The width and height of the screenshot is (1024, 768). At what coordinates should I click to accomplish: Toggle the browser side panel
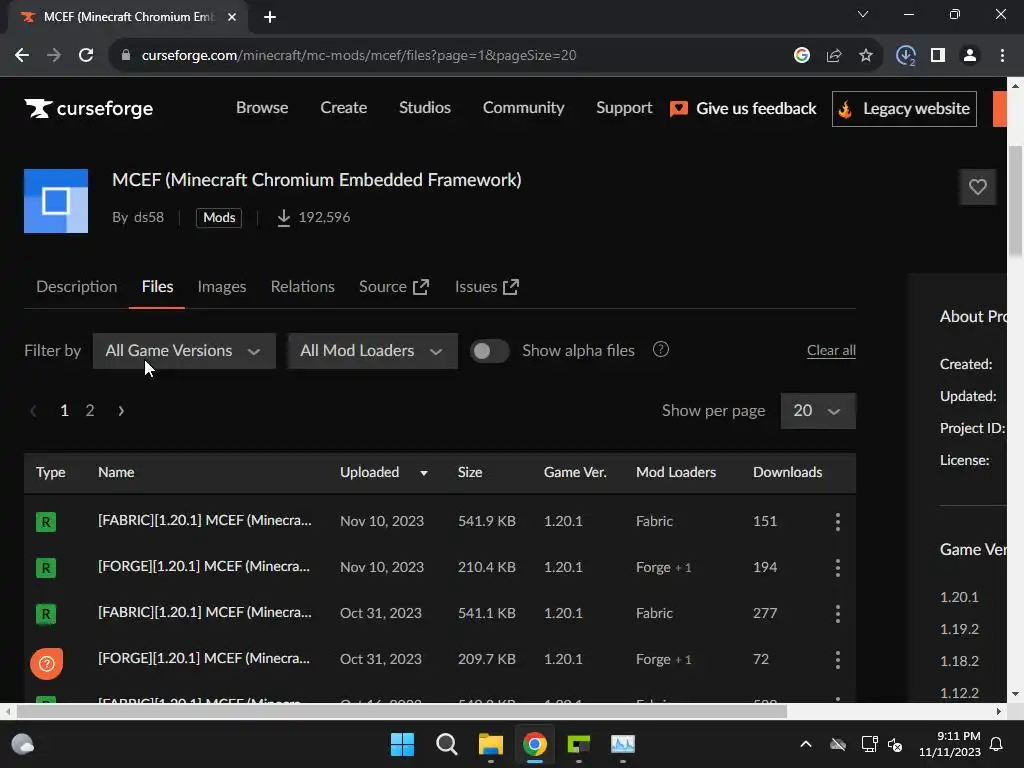(x=938, y=56)
